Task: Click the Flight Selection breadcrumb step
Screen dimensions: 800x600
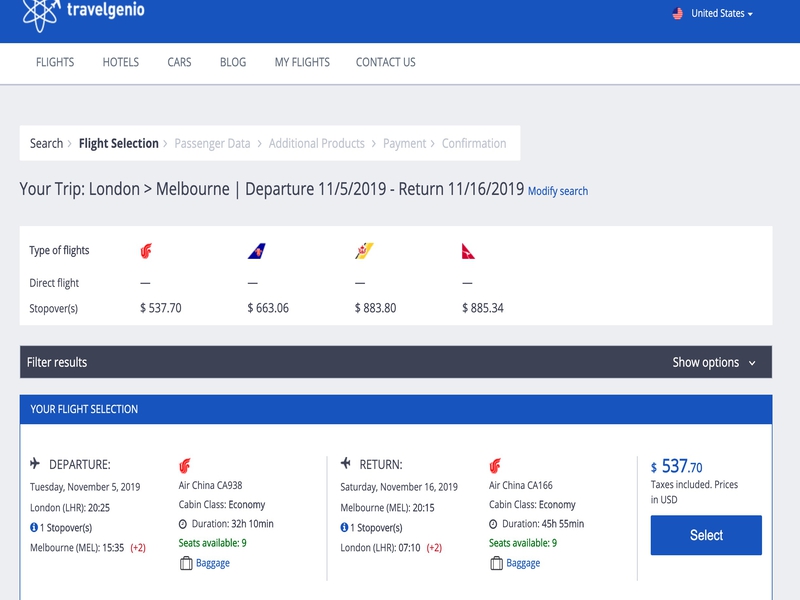Action: click(x=119, y=143)
